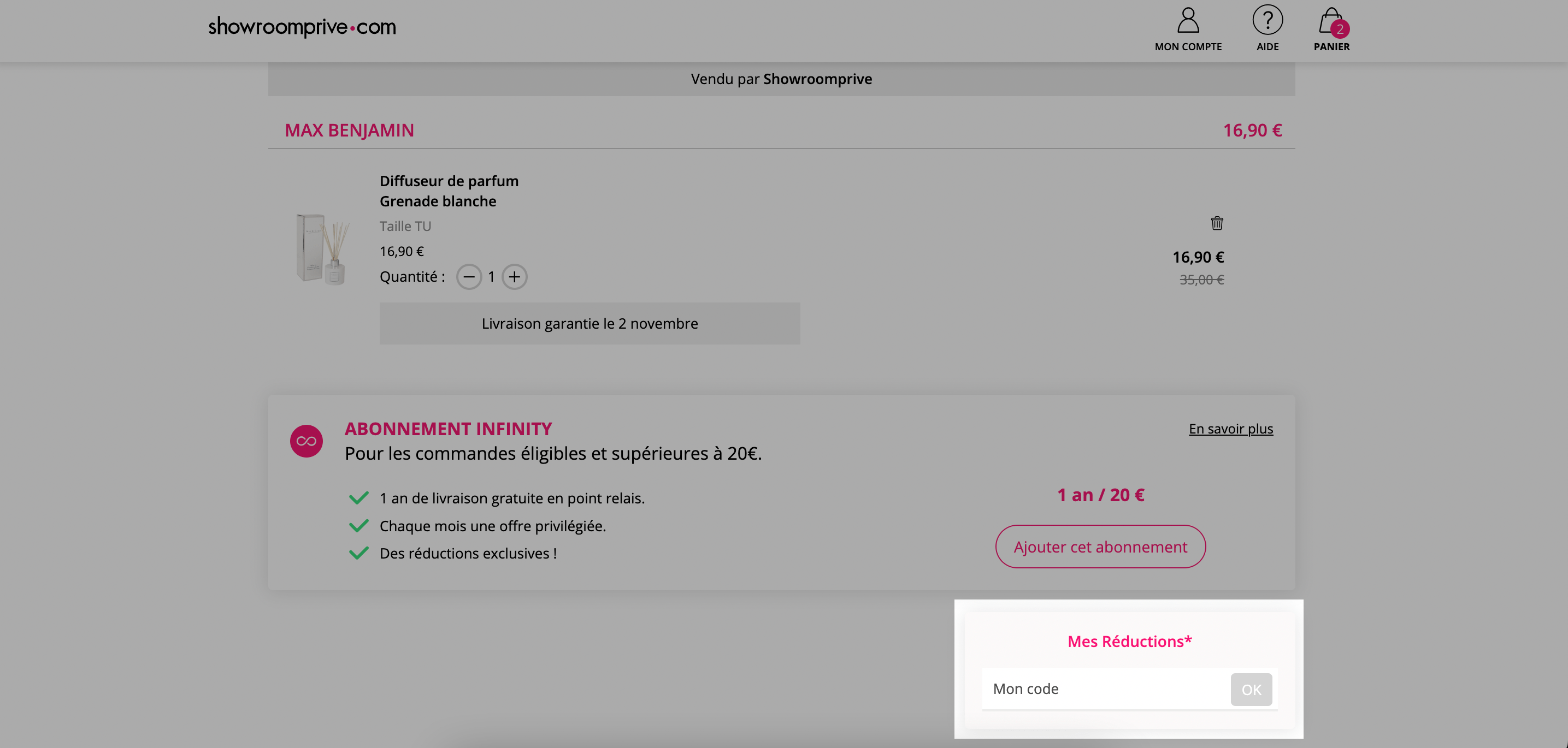Select the MAX BENJAMIN brand heading

pyautogui.click(x=350, y=130)
